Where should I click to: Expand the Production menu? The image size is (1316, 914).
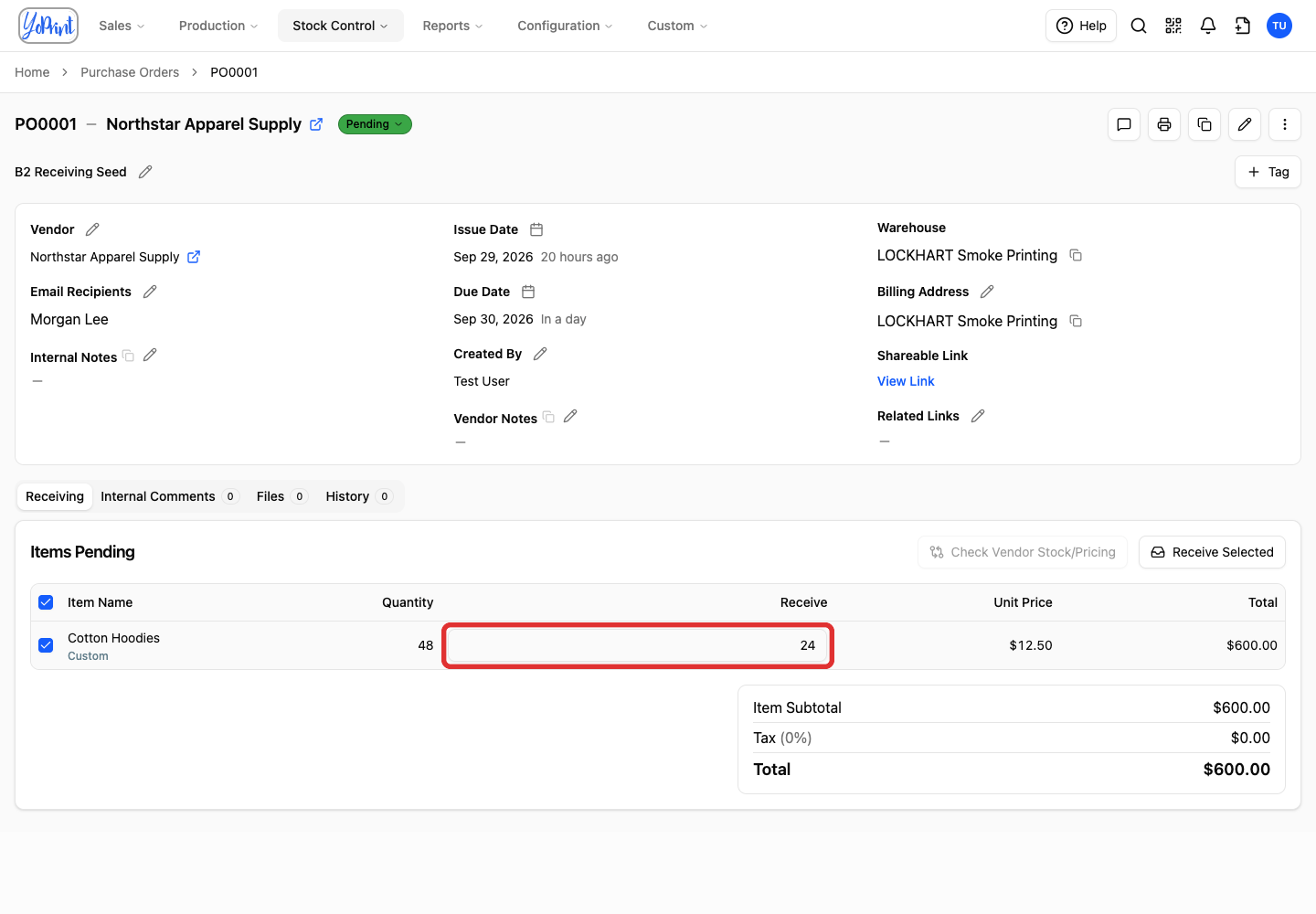(218, 26)
